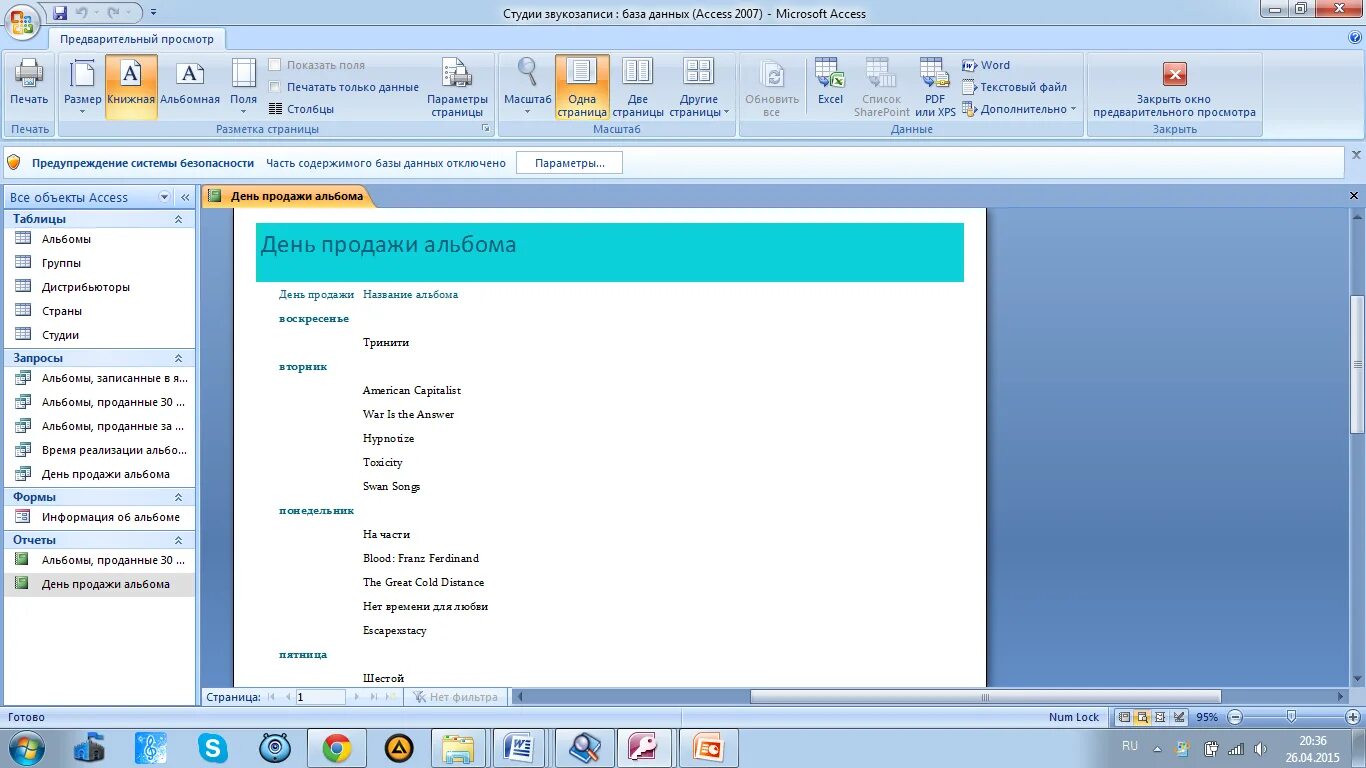Click zoom in plus button
Viewport: 1366px width, 768px height.
[1352, 717]
